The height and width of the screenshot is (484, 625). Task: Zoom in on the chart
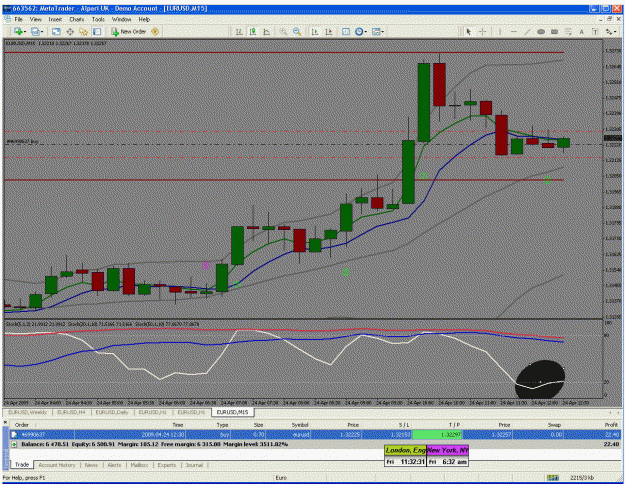click(283, 31)
